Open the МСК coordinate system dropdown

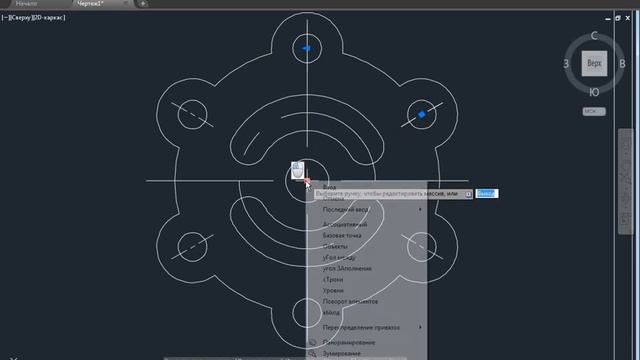[594, 111]
